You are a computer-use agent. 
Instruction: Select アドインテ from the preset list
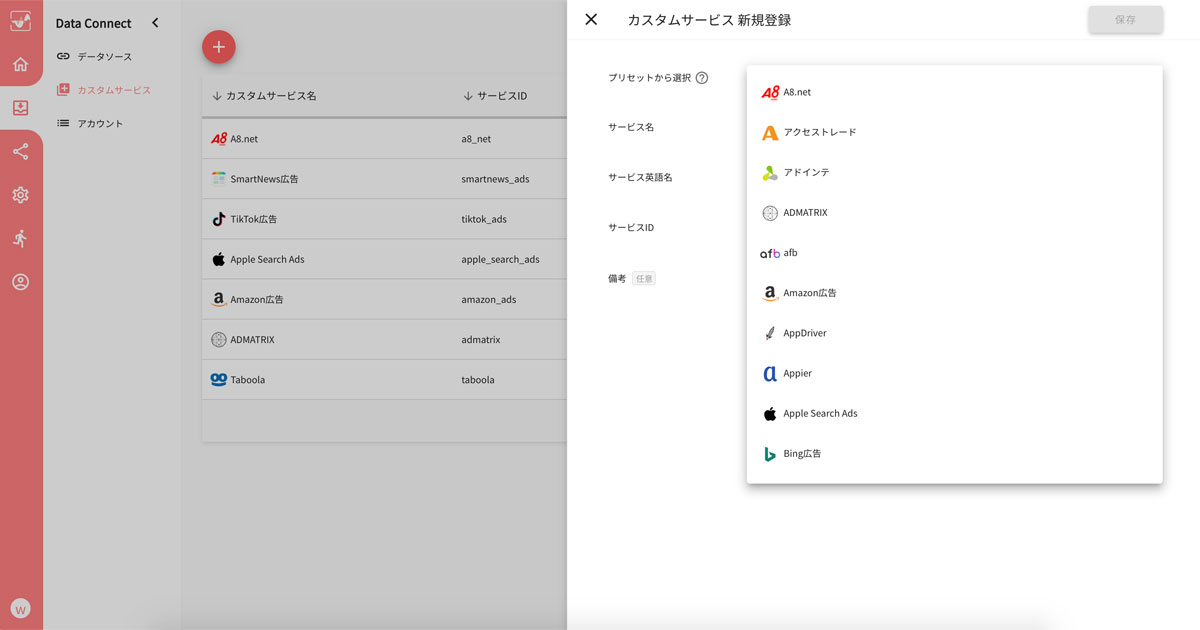click(x=954, y=172)
